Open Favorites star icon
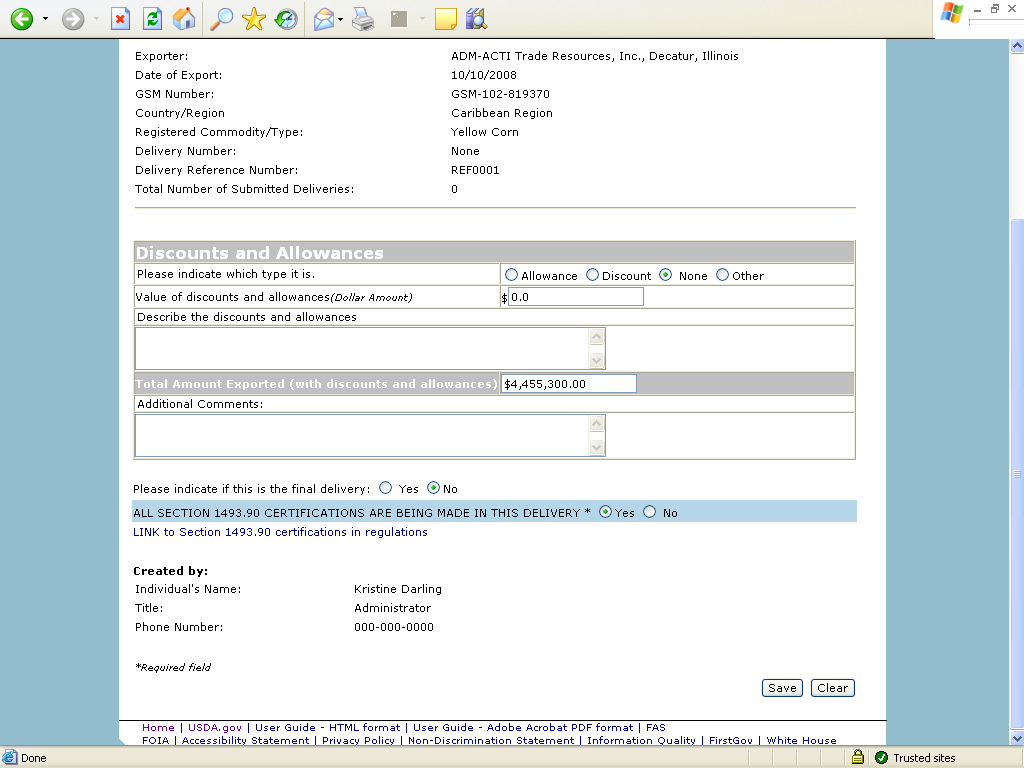The height and width of the screenshot is (768, 1024). (253, 19)
